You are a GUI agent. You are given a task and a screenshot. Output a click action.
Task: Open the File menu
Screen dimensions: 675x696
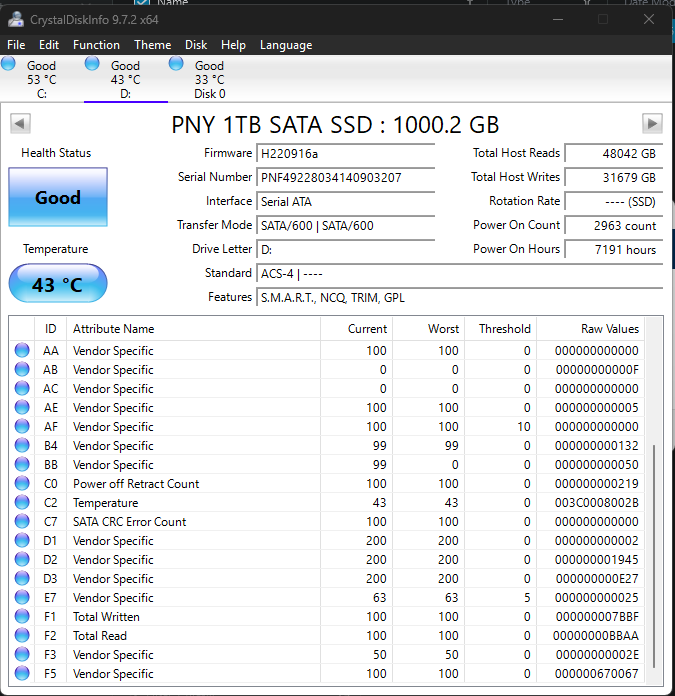pos(16,45)
